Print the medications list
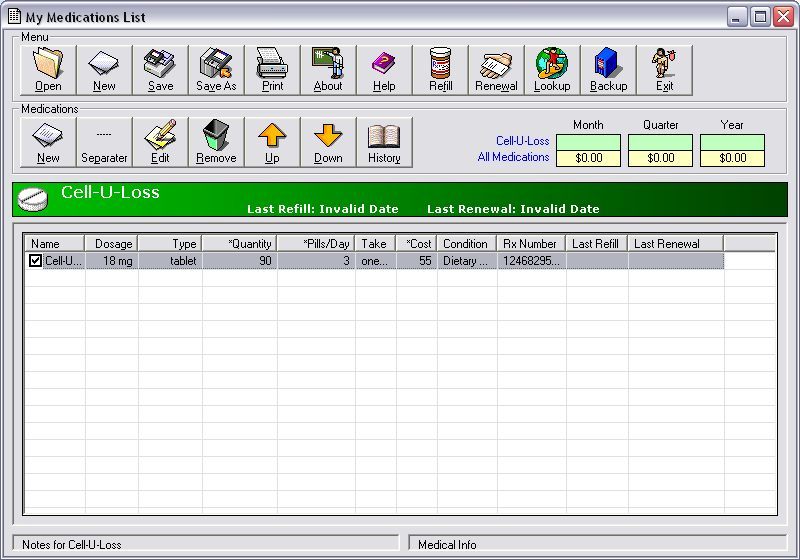Viewport: 800px width, 560px height. tap(273, 70)
